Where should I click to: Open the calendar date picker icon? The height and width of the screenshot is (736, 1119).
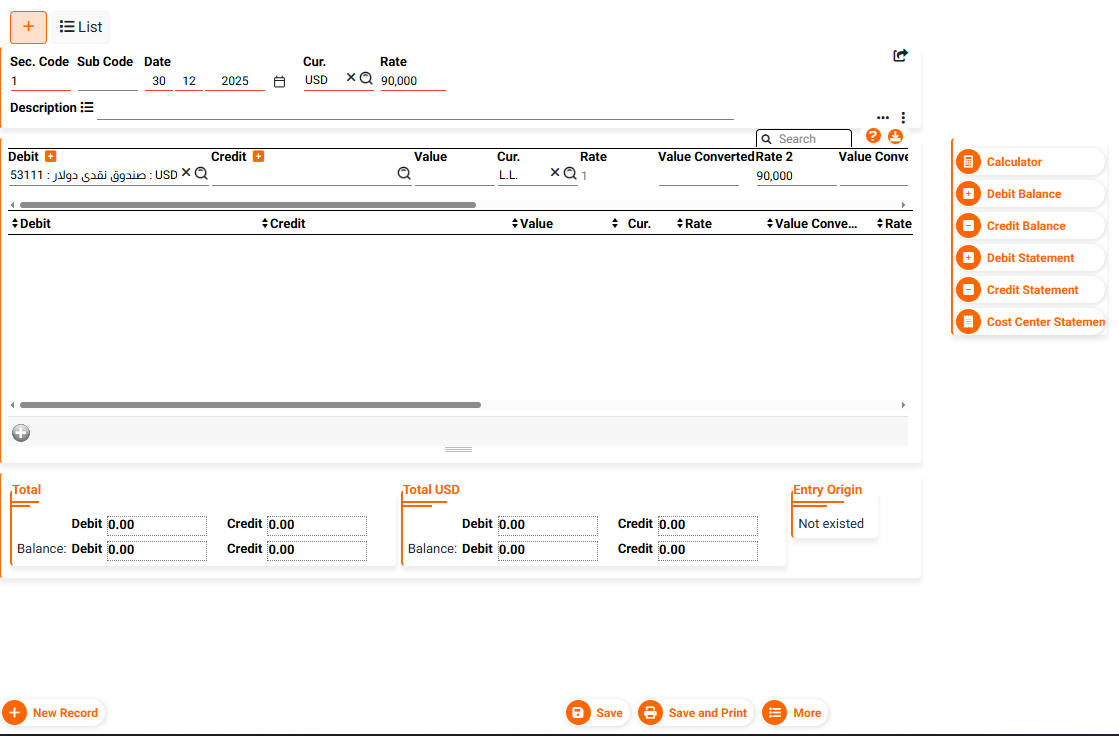(280, 81)
